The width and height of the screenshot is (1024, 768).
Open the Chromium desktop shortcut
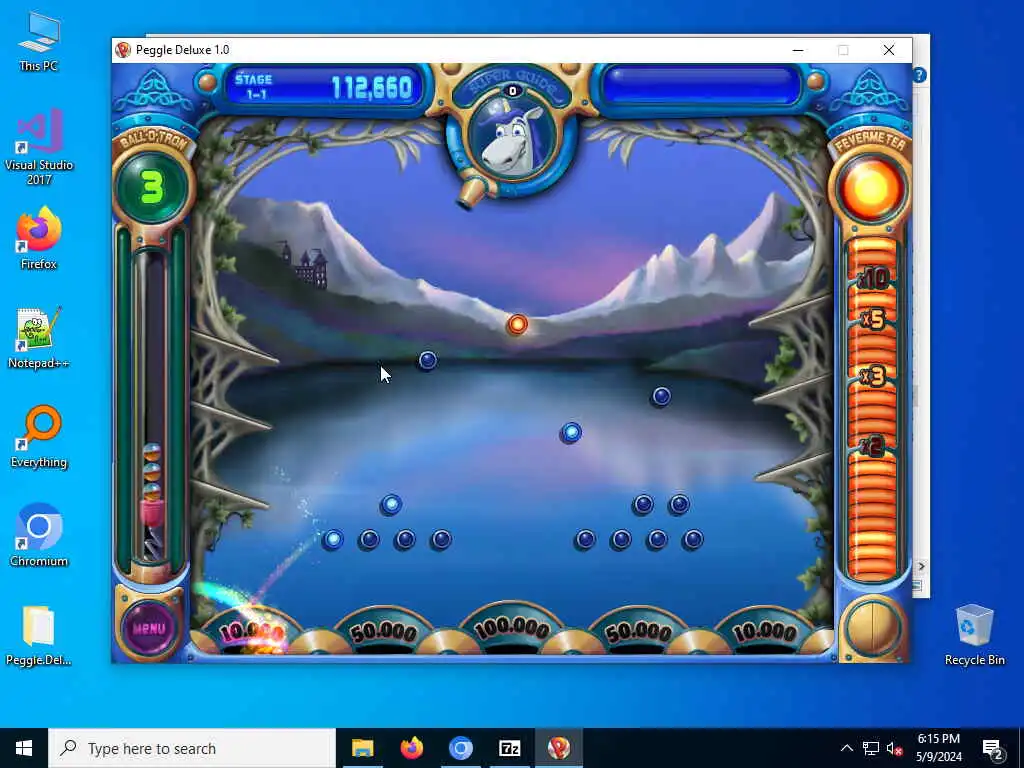[x=39, y=536]
